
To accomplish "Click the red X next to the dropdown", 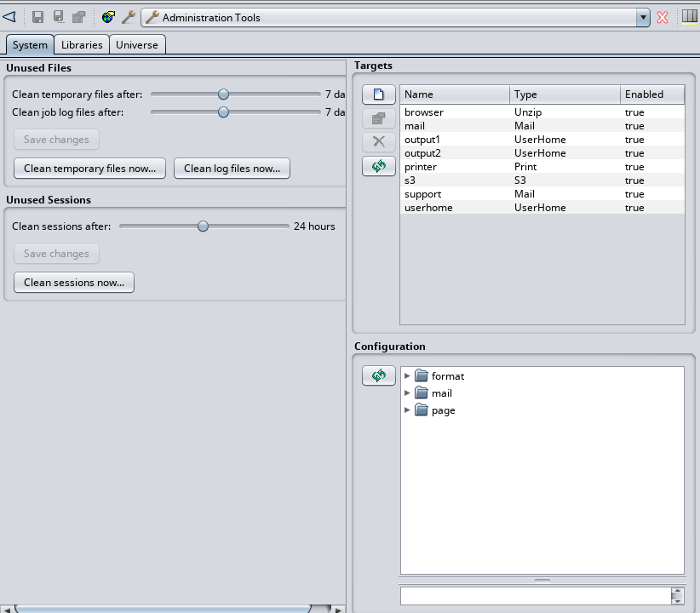I will 662,18.
